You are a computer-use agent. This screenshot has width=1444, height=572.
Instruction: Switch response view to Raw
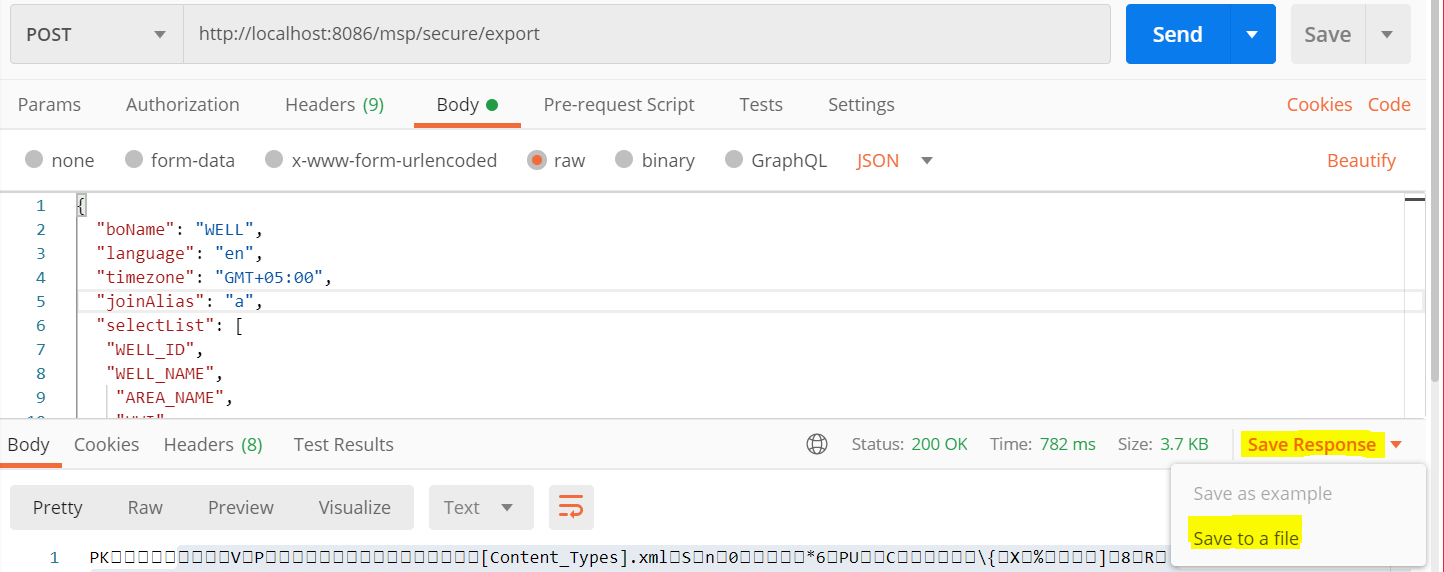click(145, 507)
